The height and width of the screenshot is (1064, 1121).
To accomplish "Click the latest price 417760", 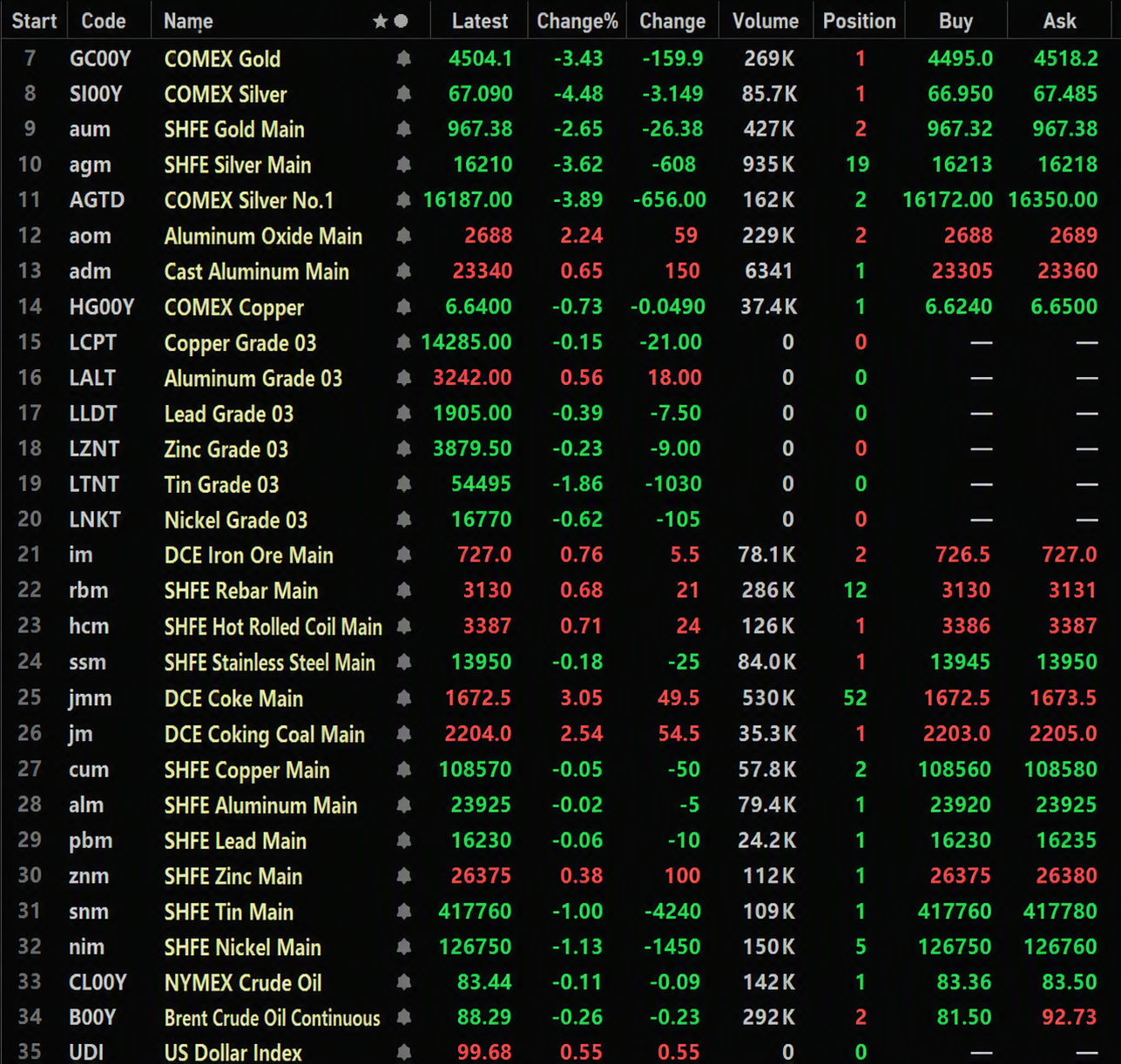I will [475, 912].
